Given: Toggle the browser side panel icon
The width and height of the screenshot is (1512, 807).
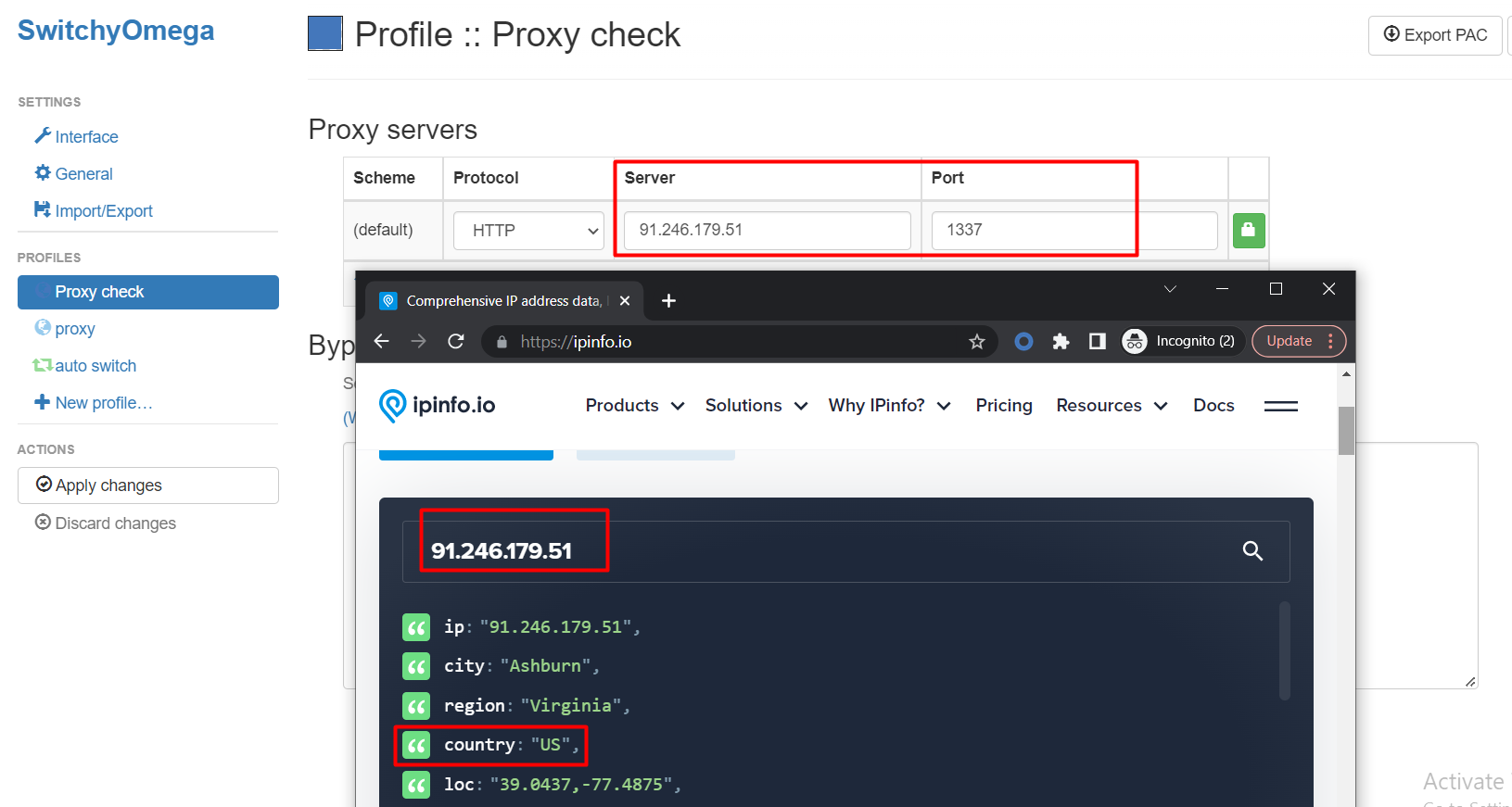Looking at the screenshot, I should click(1098, 342).
